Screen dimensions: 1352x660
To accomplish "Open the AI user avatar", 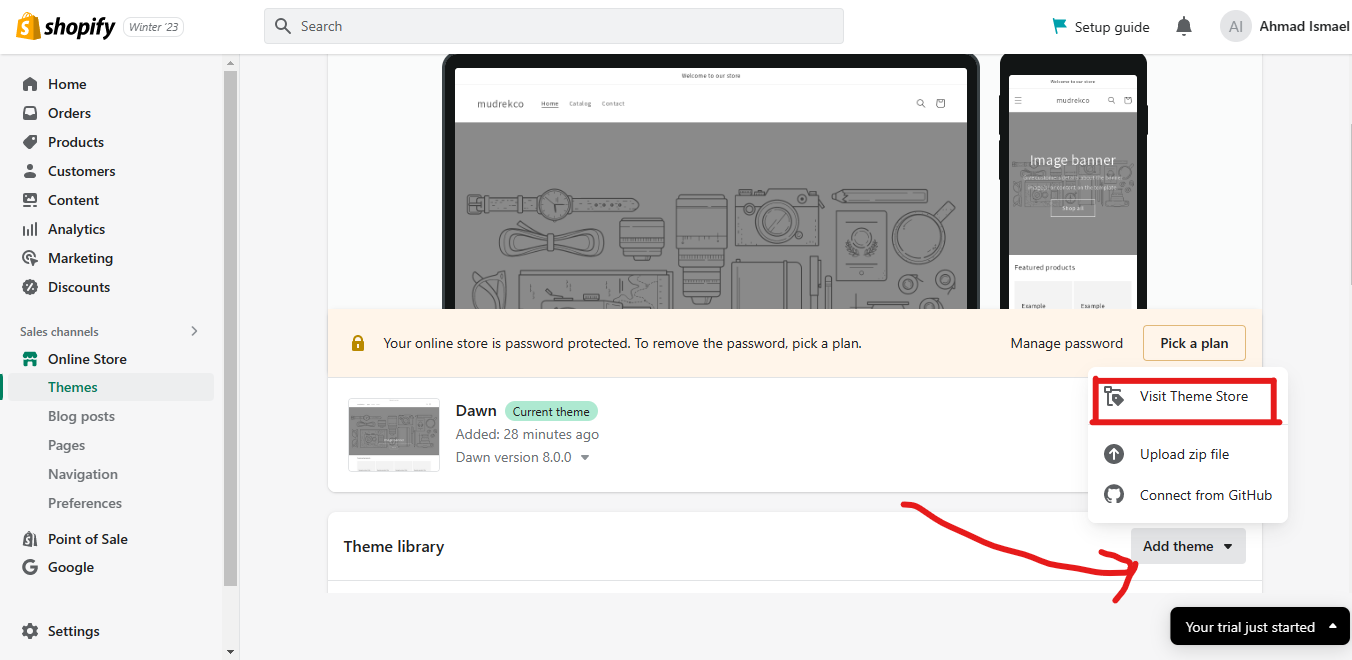I will (1236, 26).
